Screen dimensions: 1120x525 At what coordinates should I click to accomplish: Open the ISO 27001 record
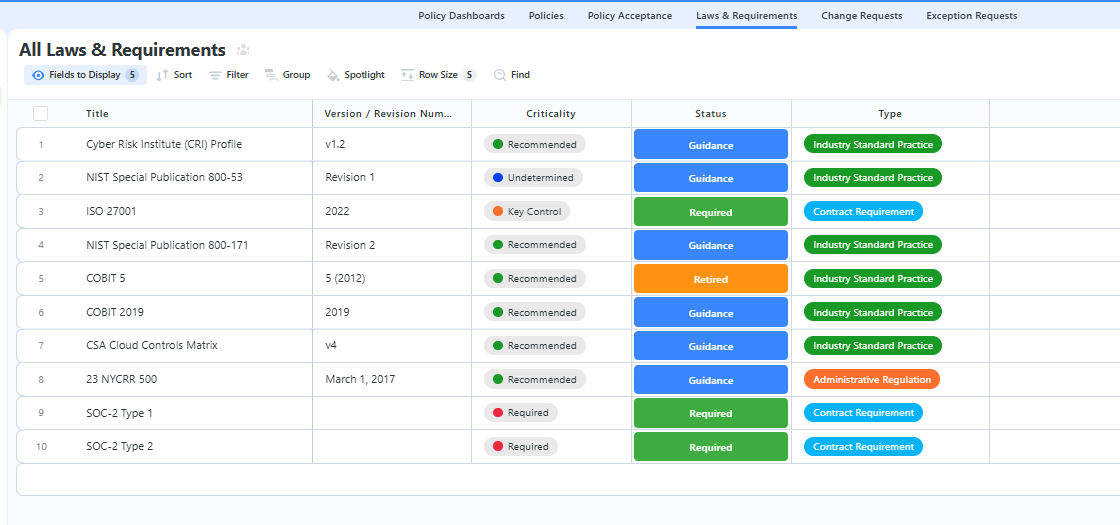pyautogui.click(x=111, y=211)
